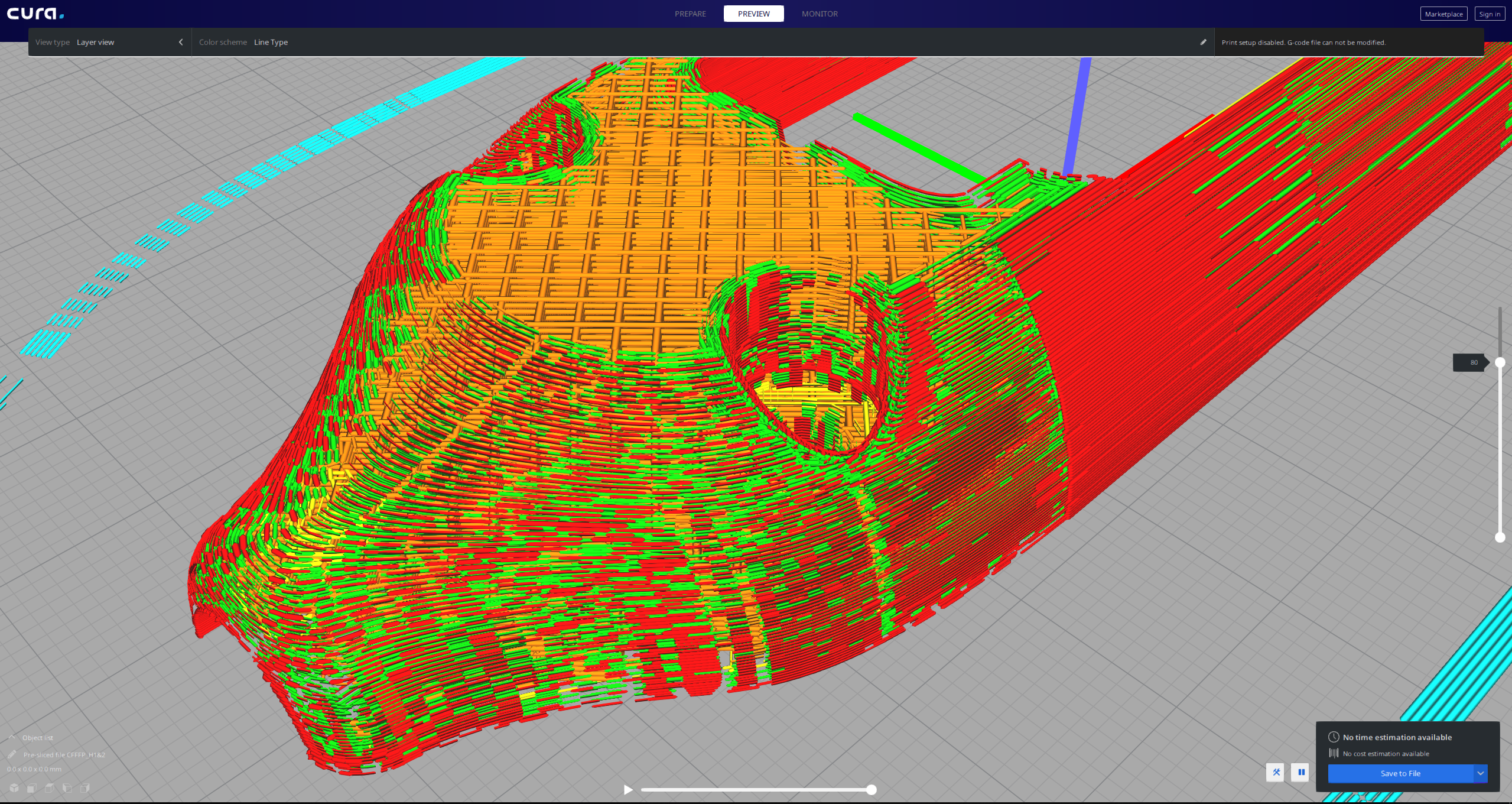Open the Save to File dropdown arrow
The height and width of the screenshot is (804, 1512).
(x=1480, y=773)
